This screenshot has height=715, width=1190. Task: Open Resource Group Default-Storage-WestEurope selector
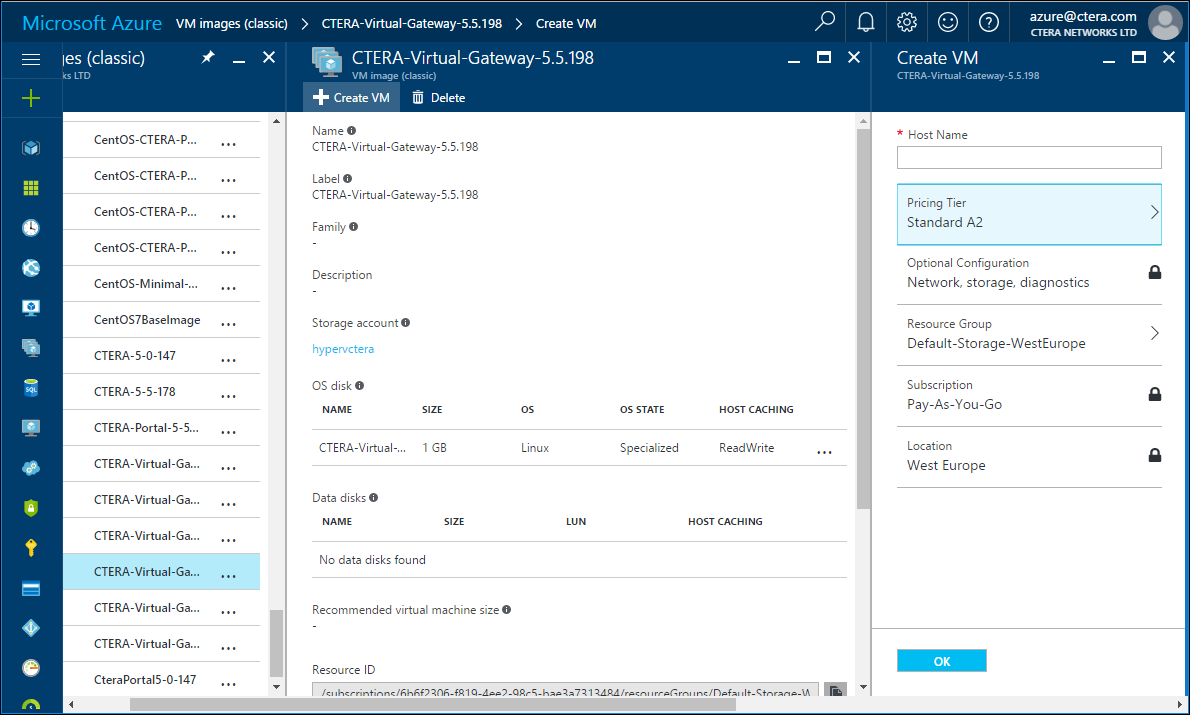pos(1029,334)
